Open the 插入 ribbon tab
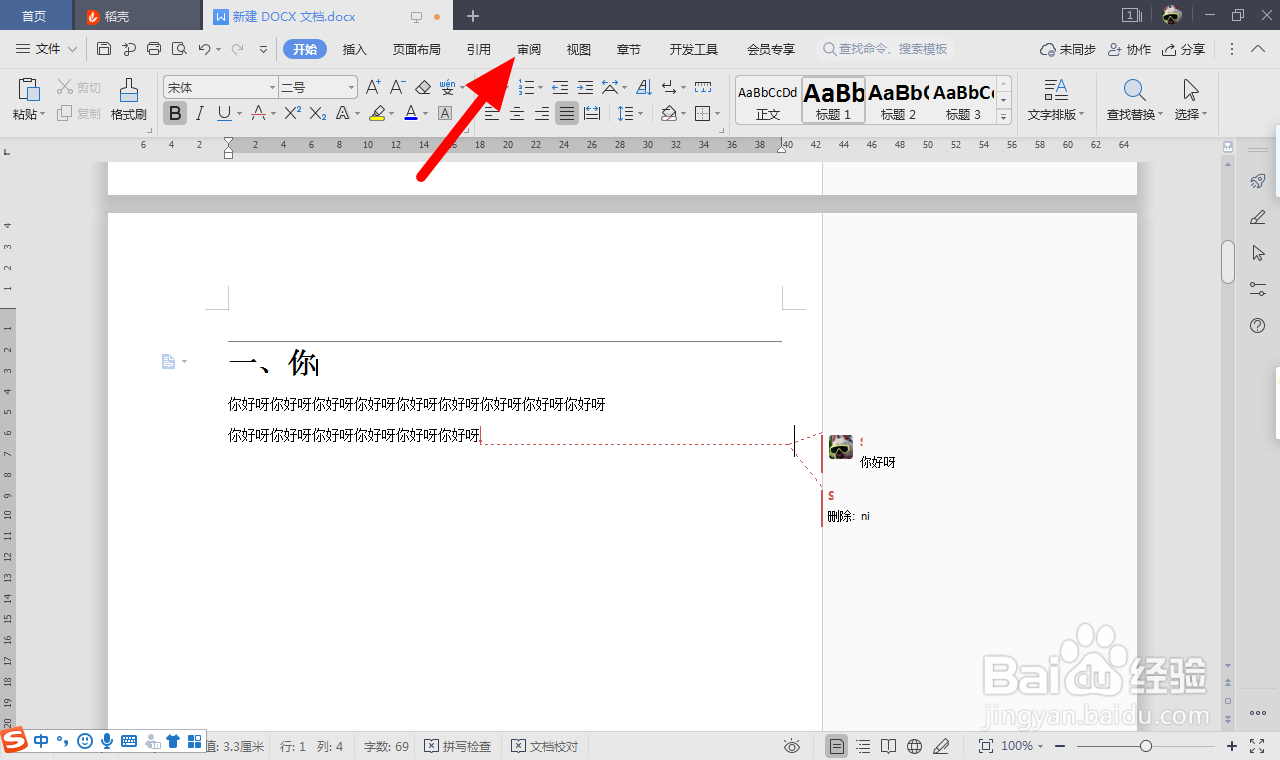Image resolution: width=1280 pixels, height=760 pixels. (355, 49)
